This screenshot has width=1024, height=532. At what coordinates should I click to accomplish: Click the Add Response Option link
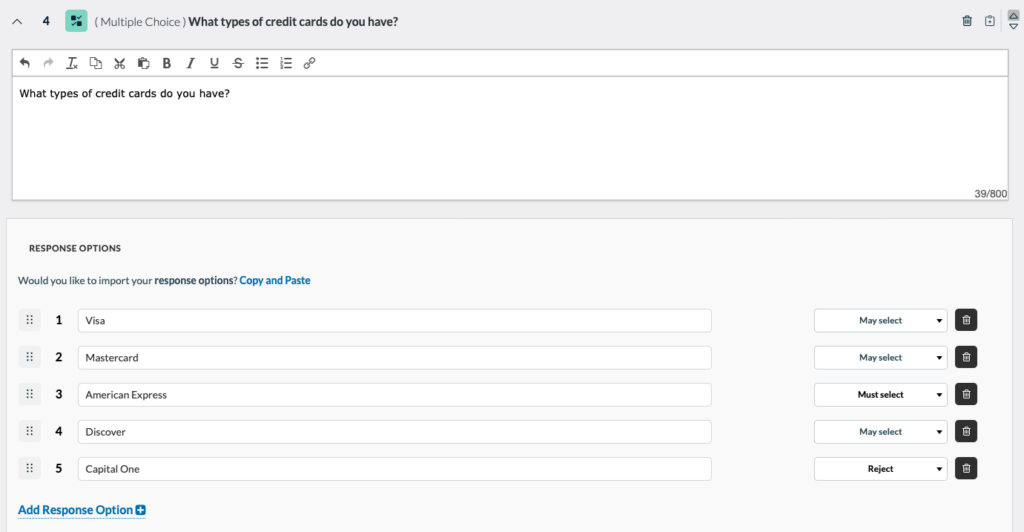(x=82, y=510)
